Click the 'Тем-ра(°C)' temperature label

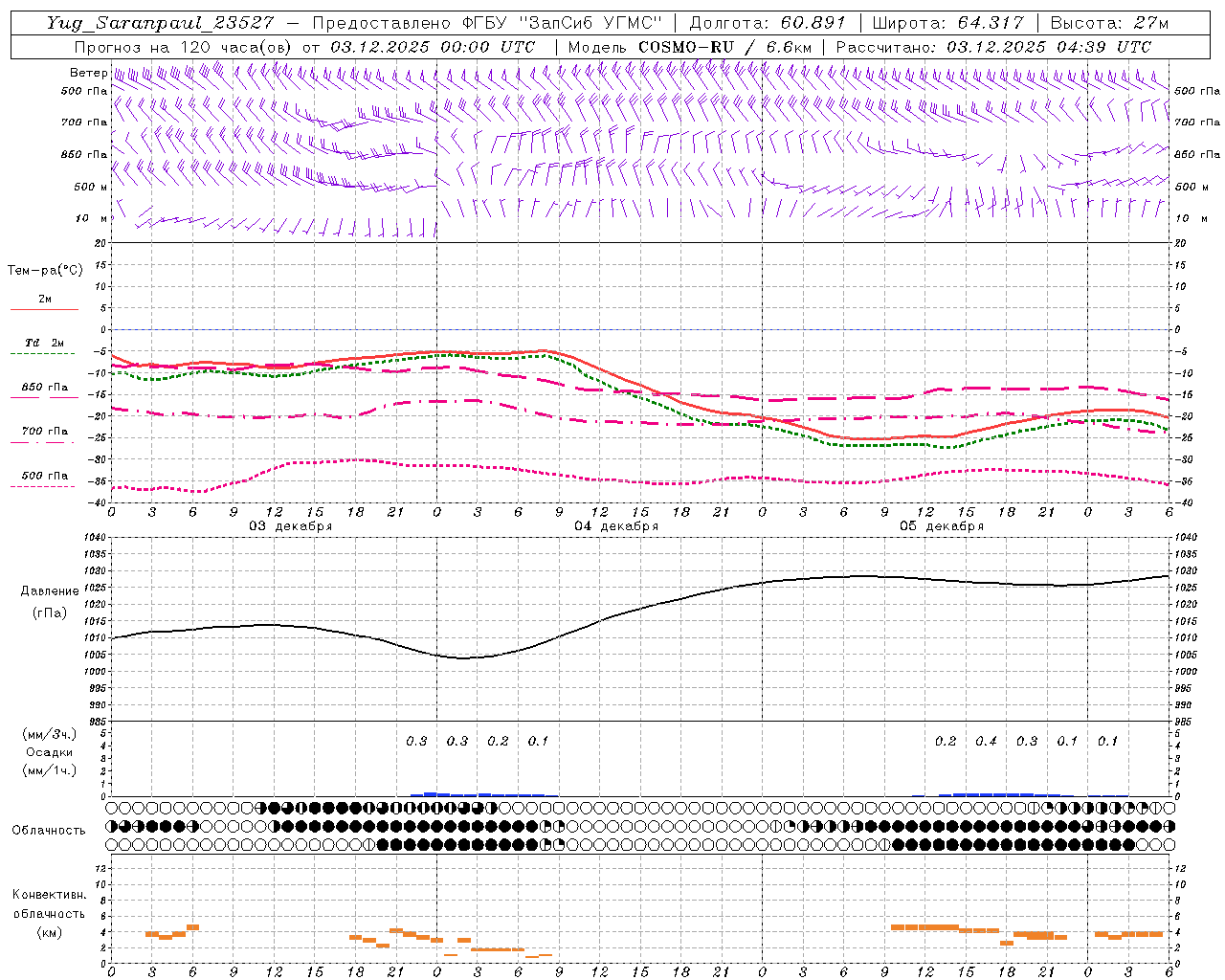point(45,270)
